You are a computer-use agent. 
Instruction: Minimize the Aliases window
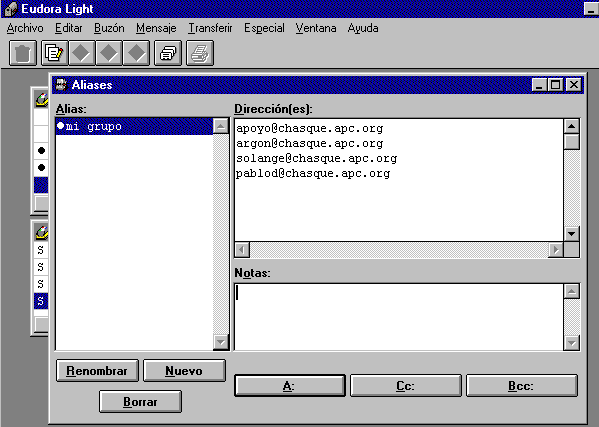(x=539, y=85)
